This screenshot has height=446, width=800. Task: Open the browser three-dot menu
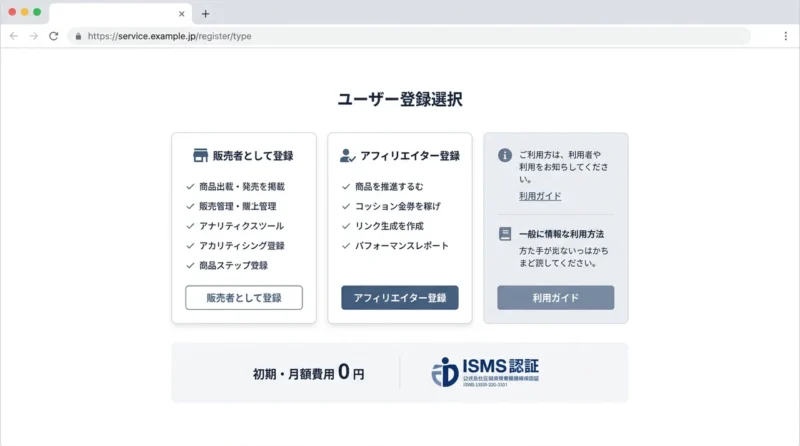[786, 36]
